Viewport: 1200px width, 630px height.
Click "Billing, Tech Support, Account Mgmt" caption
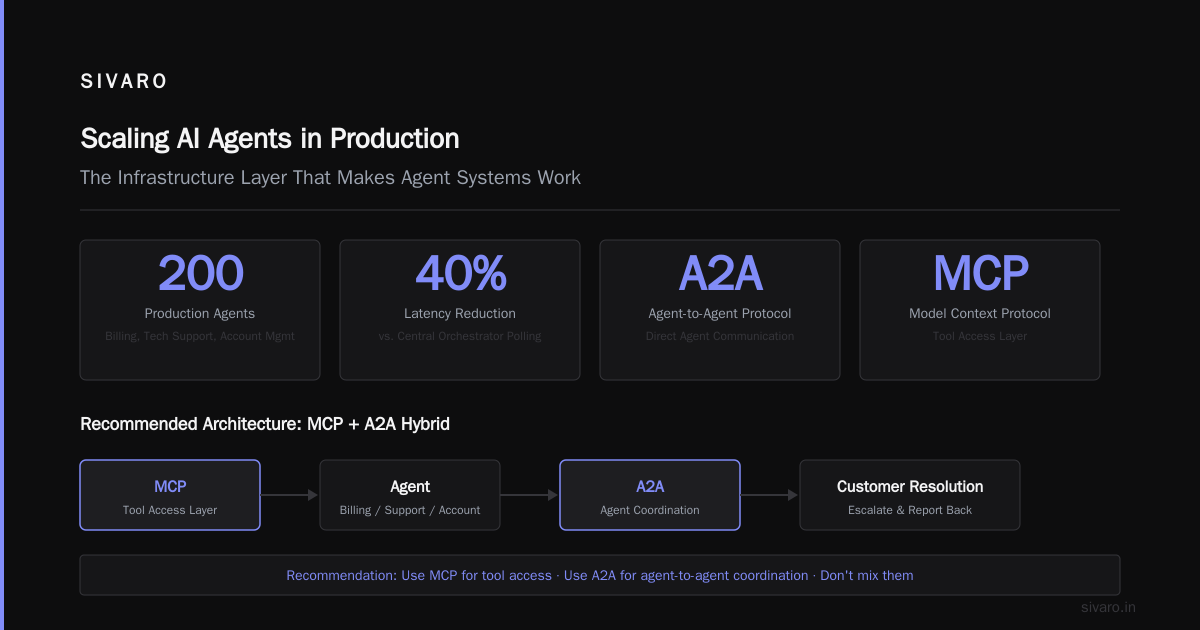pyautogui.click(x=200, y=336)
